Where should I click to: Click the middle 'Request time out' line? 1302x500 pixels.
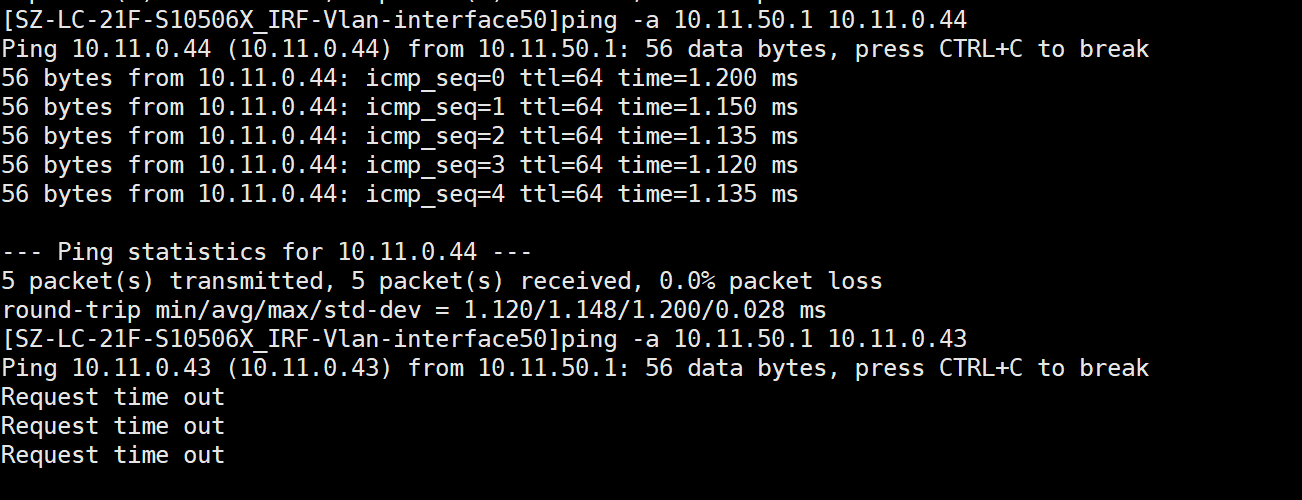[113, 426]
